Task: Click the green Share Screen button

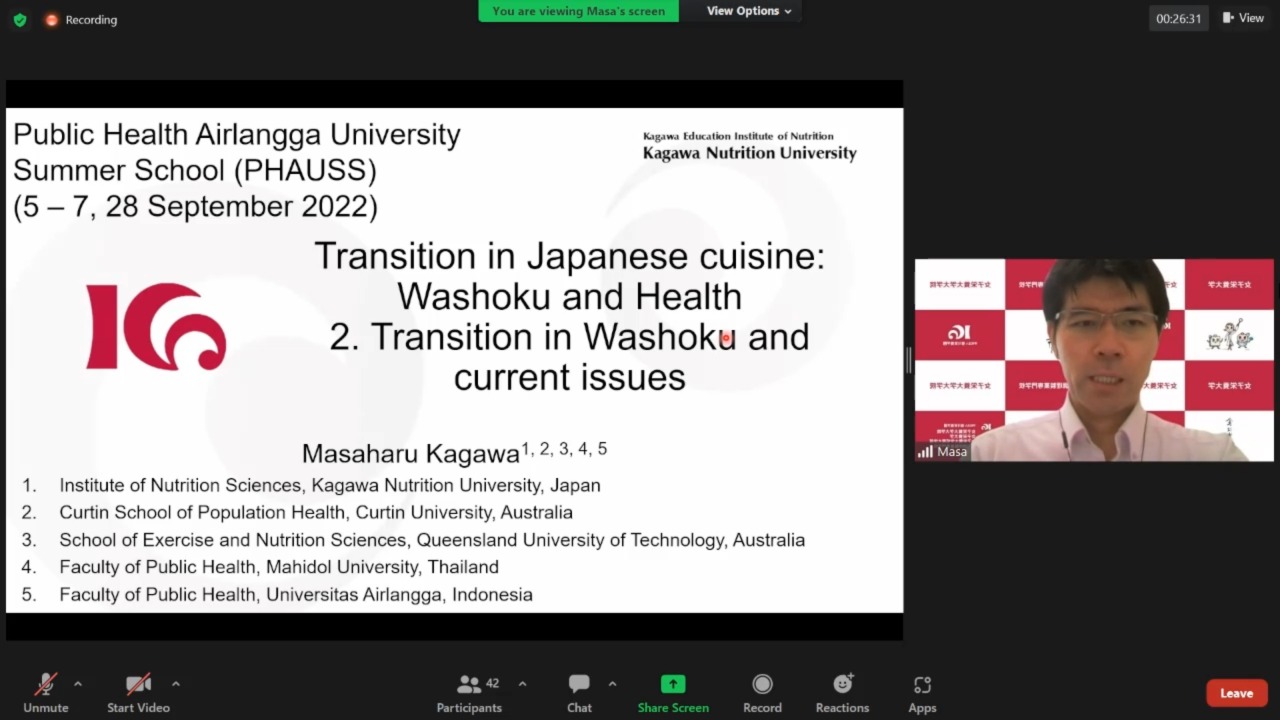Action: (x=673, y=693)
